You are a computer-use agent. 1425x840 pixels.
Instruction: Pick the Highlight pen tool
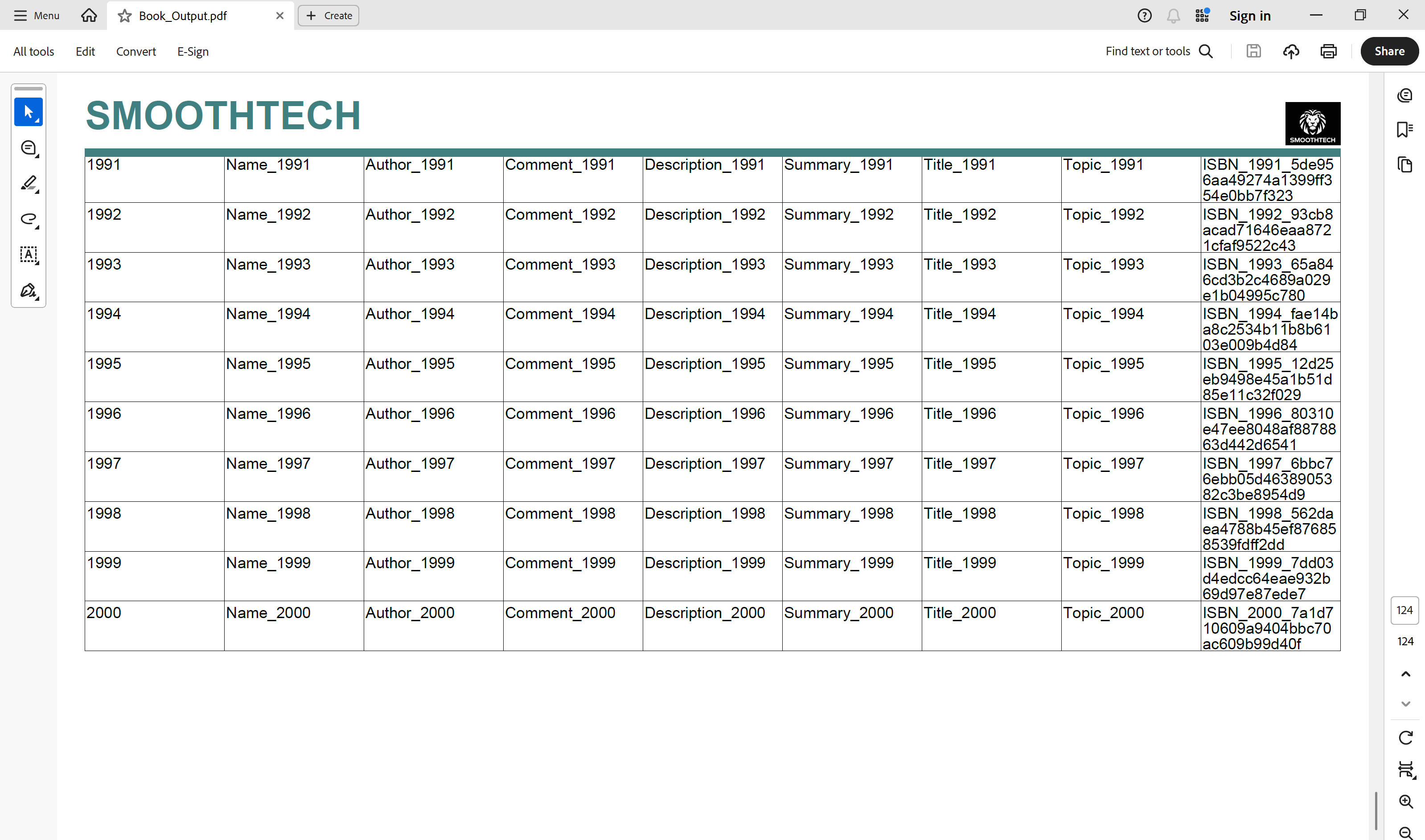click(29, 184)
